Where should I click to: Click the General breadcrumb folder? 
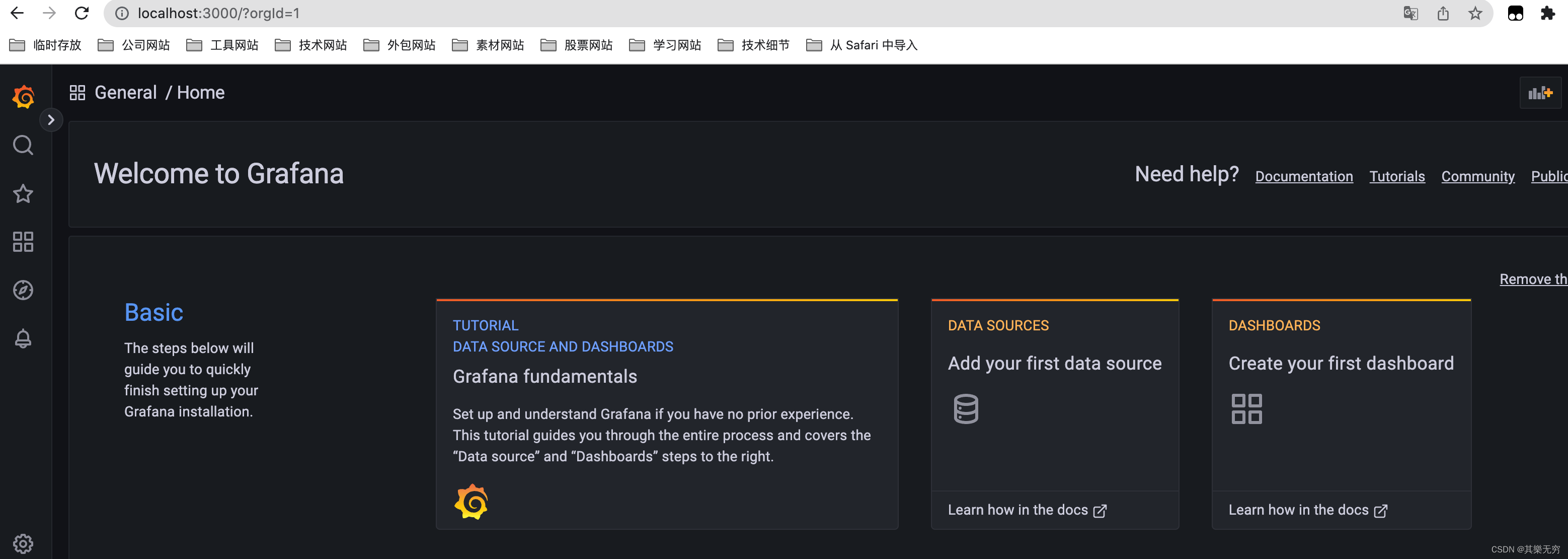pyautogui.click(x=125, y=93)
